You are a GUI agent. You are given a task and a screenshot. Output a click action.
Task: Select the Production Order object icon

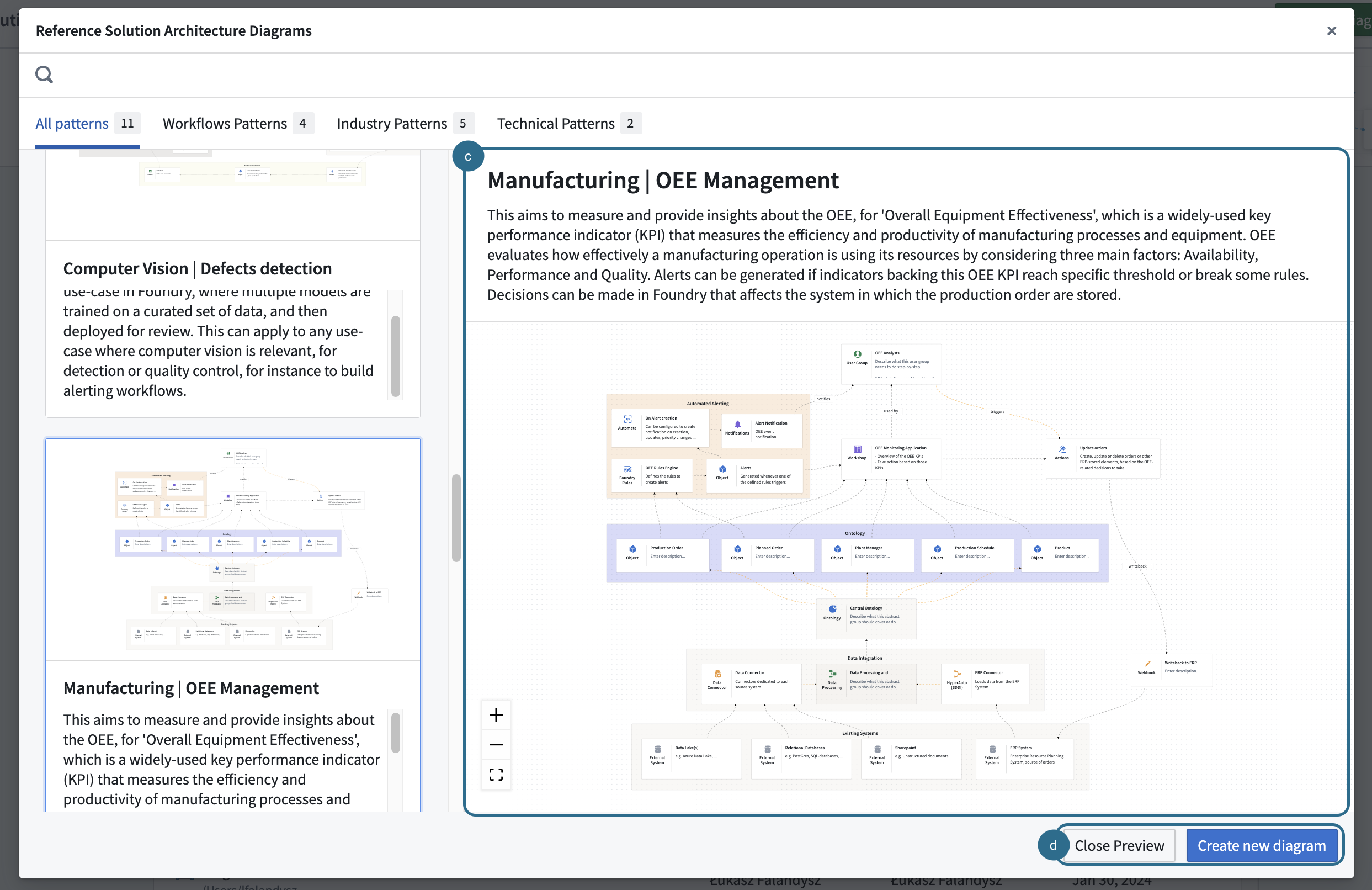click(632, 549)
